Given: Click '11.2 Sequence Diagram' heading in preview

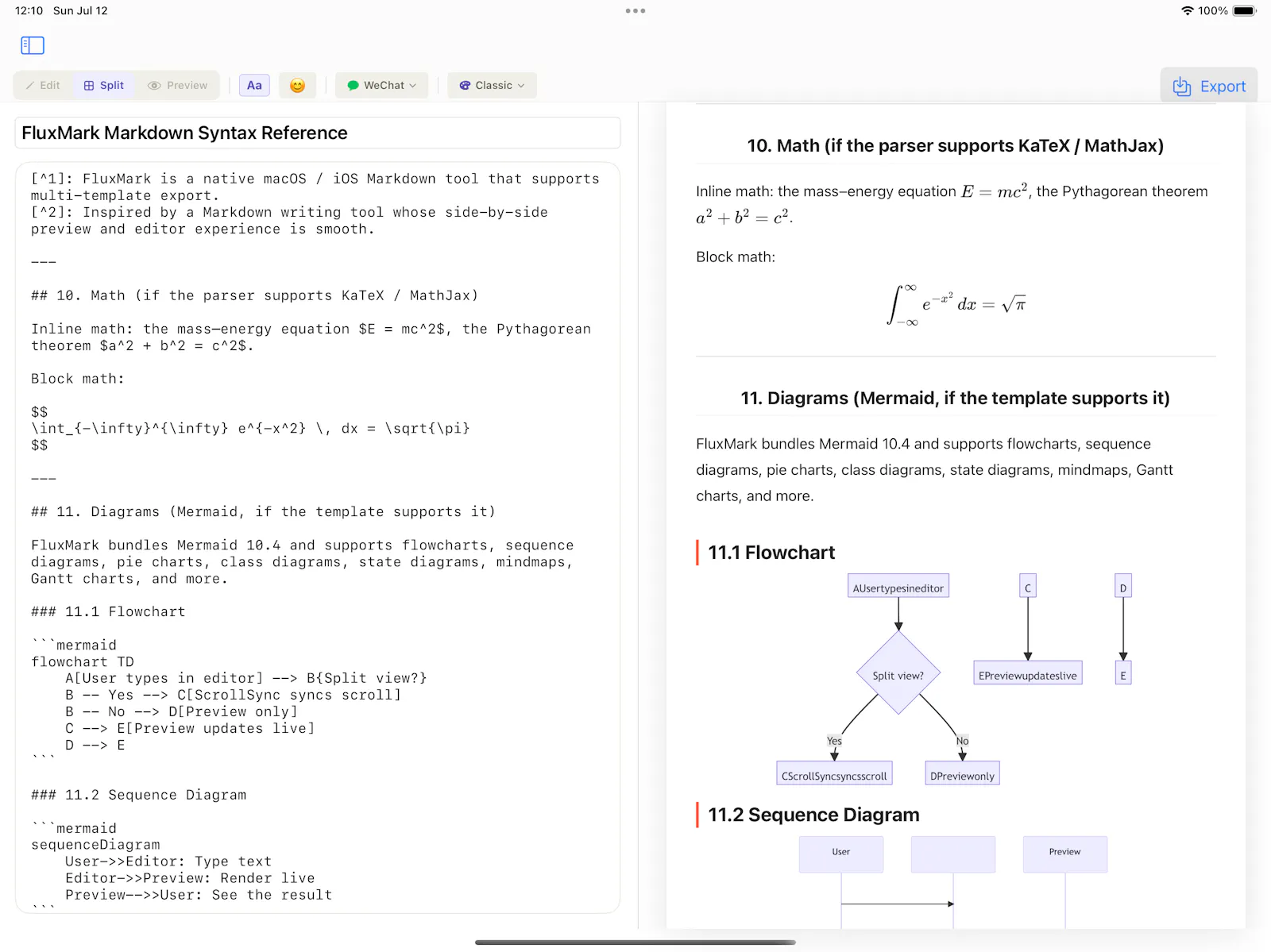Looking at the screenshot, I should point(813,815).
